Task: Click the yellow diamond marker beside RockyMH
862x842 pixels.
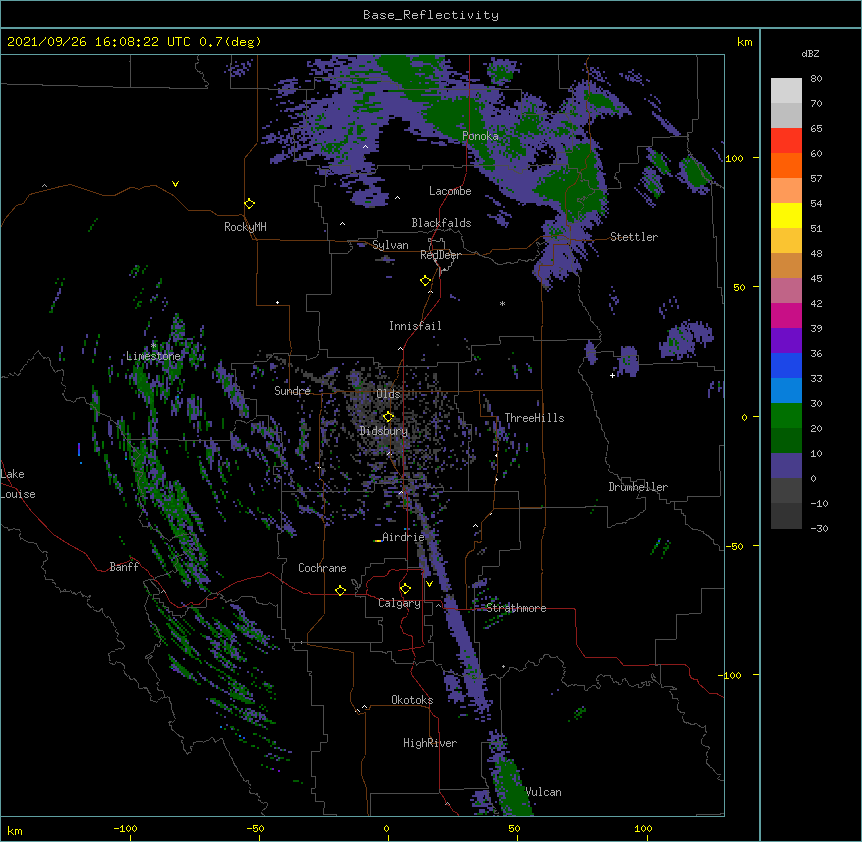Action: pyautogui.click(x=249, y=204)
